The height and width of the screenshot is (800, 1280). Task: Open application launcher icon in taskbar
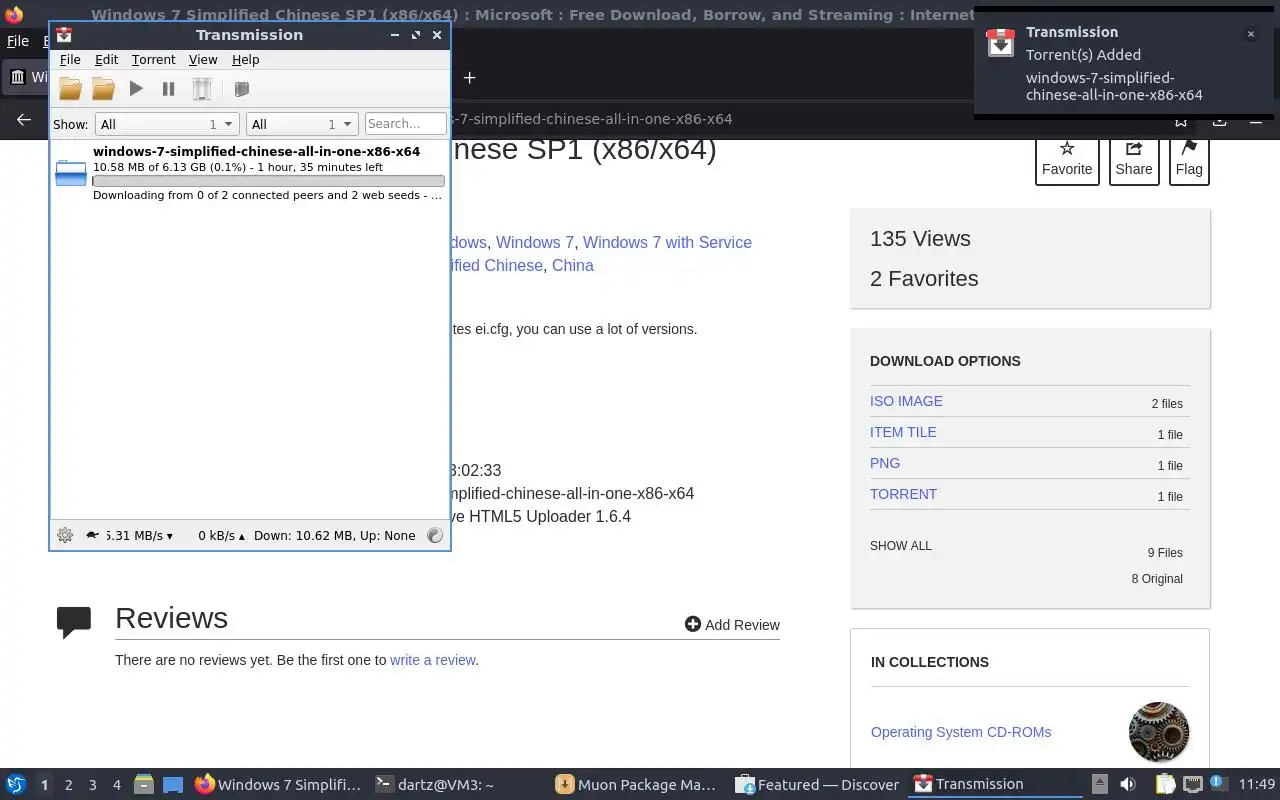tap(16, 785)
